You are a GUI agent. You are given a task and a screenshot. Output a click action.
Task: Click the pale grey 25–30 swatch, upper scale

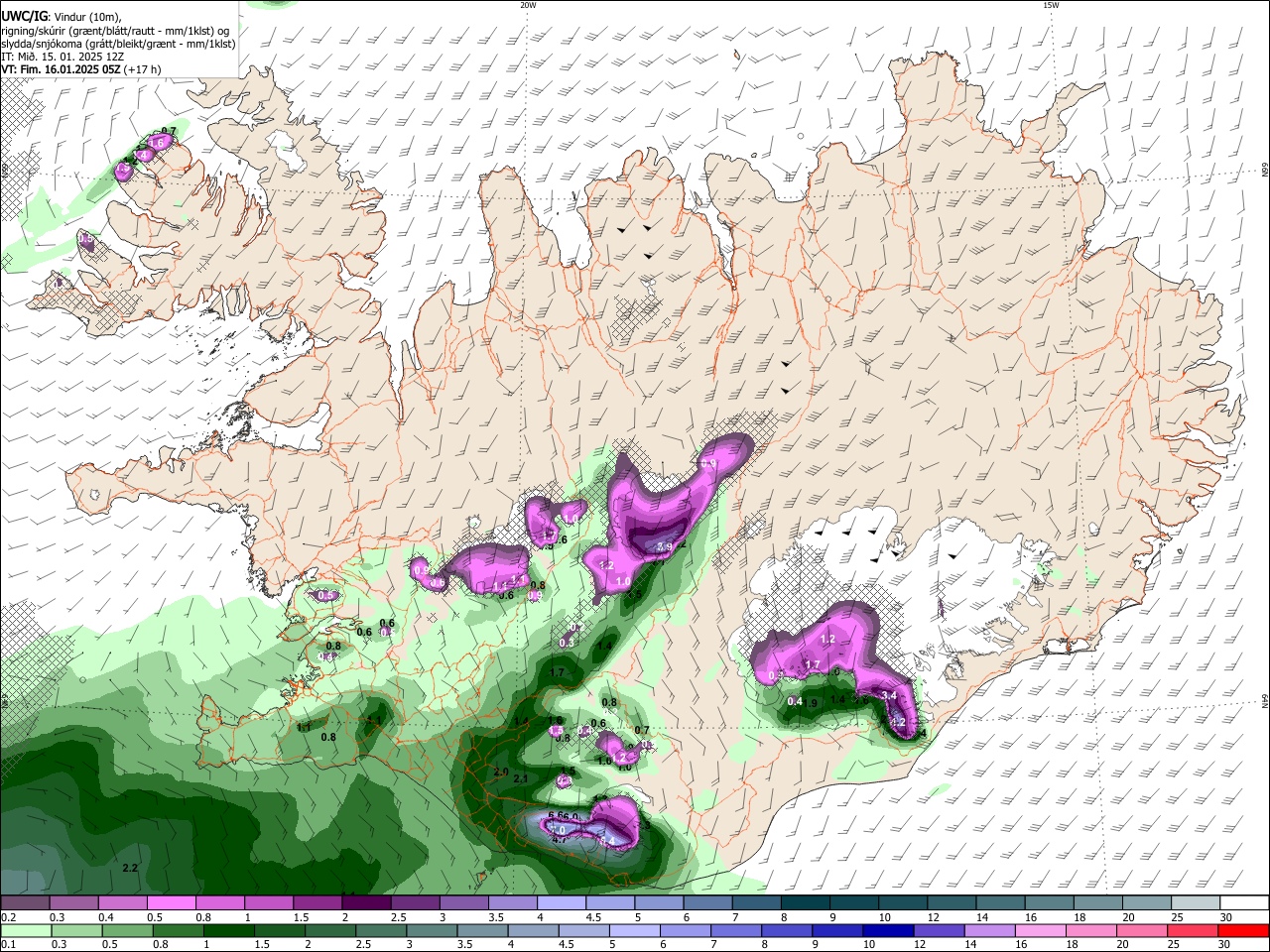1197,902
